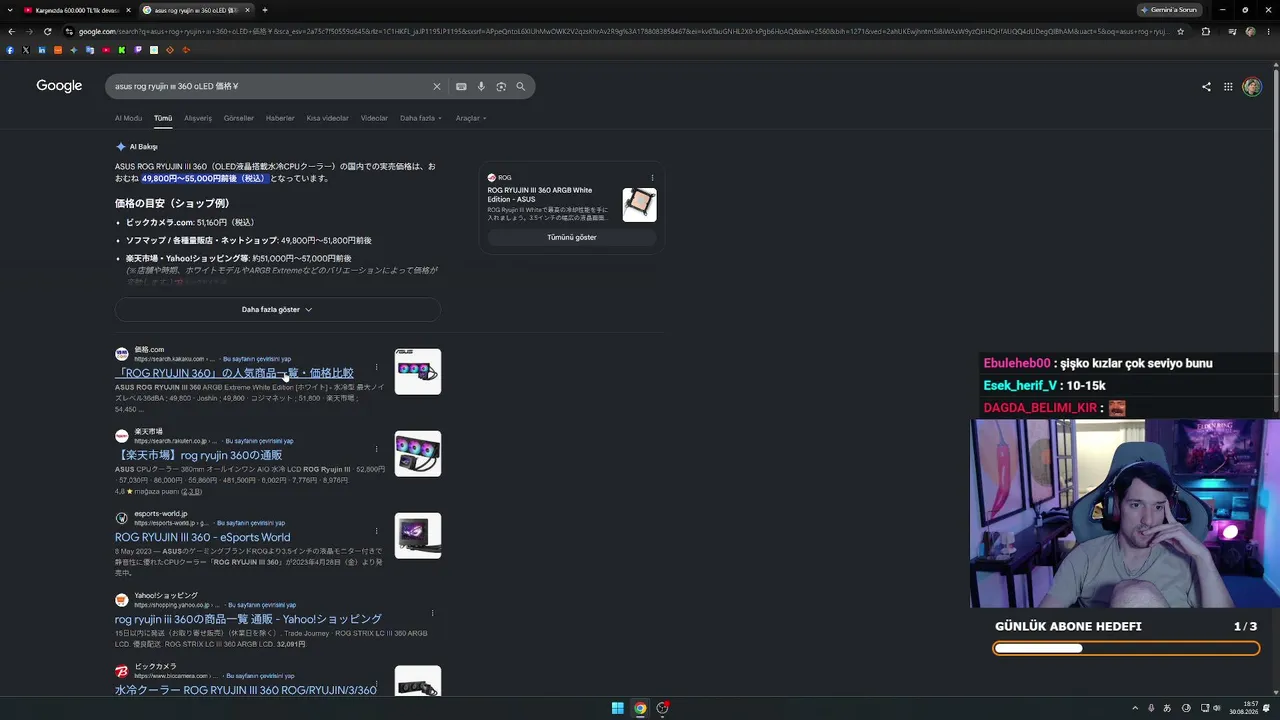The width and height of the screenshot is (1280, 720).
Task: Expand the 'Daha fazla' search filter menu
Action: pyautogui.click(x=421, y=118)
